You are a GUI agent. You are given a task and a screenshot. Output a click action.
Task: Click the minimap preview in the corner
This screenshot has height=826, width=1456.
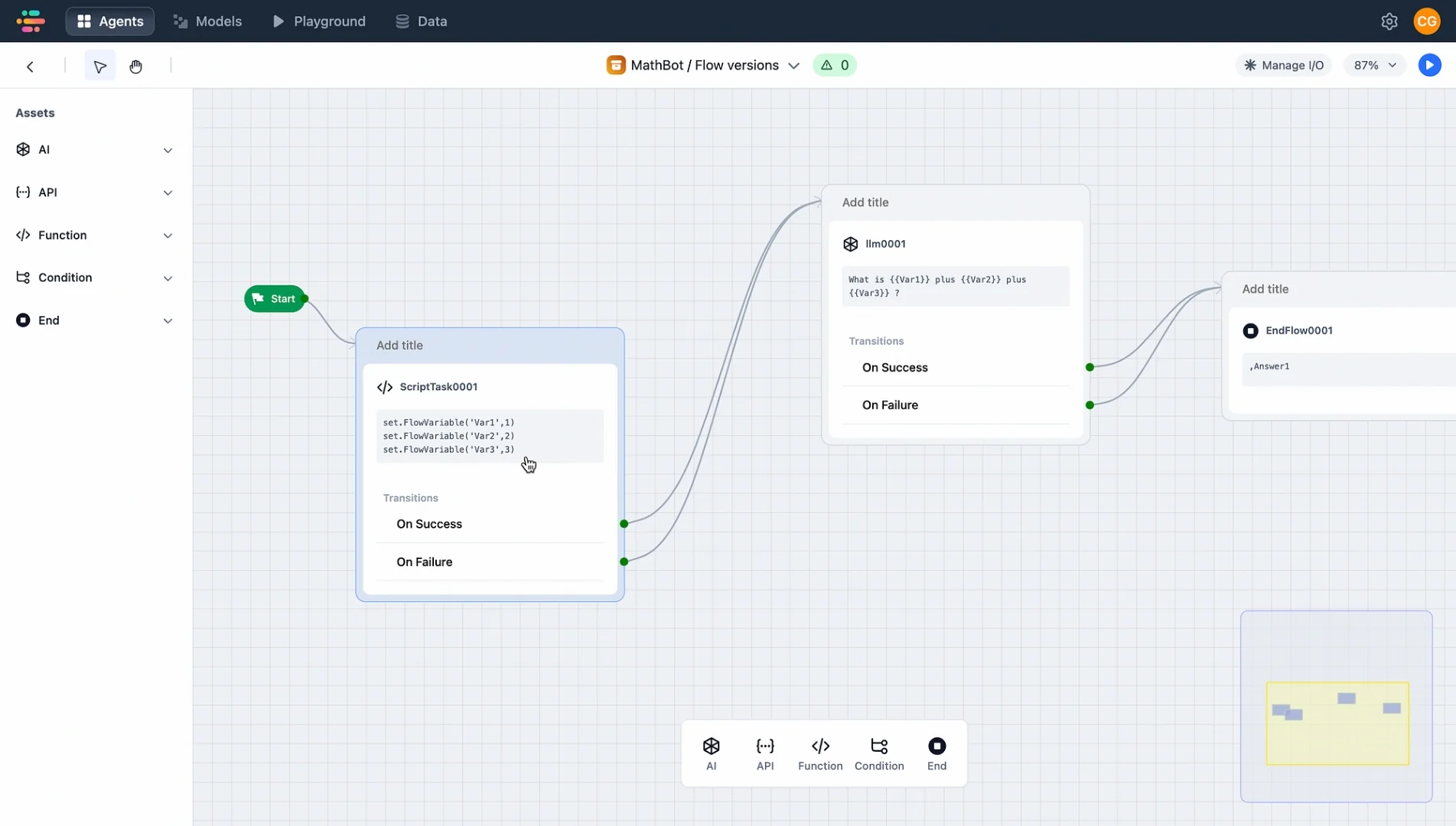point(1336,705)
